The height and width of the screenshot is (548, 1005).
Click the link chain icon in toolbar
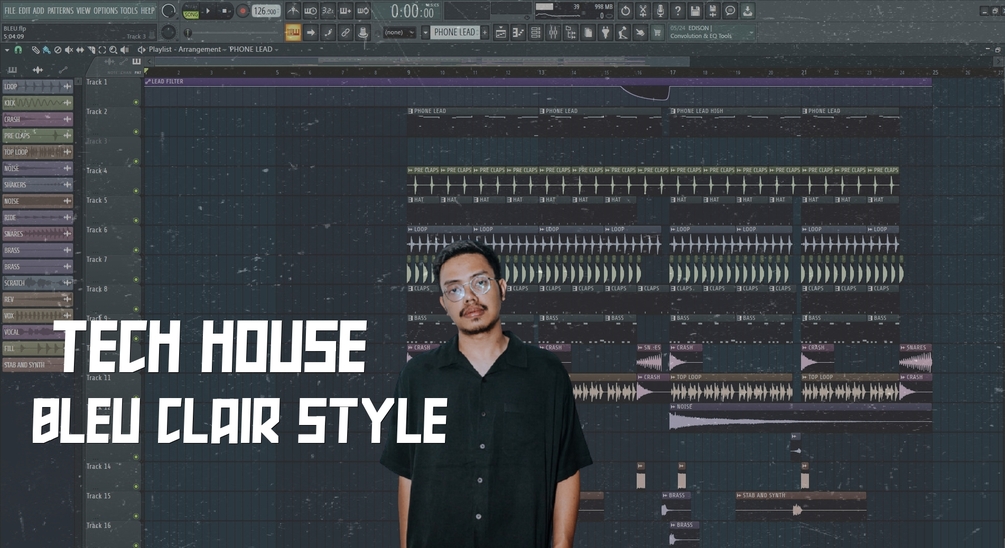tap(345, 32)
